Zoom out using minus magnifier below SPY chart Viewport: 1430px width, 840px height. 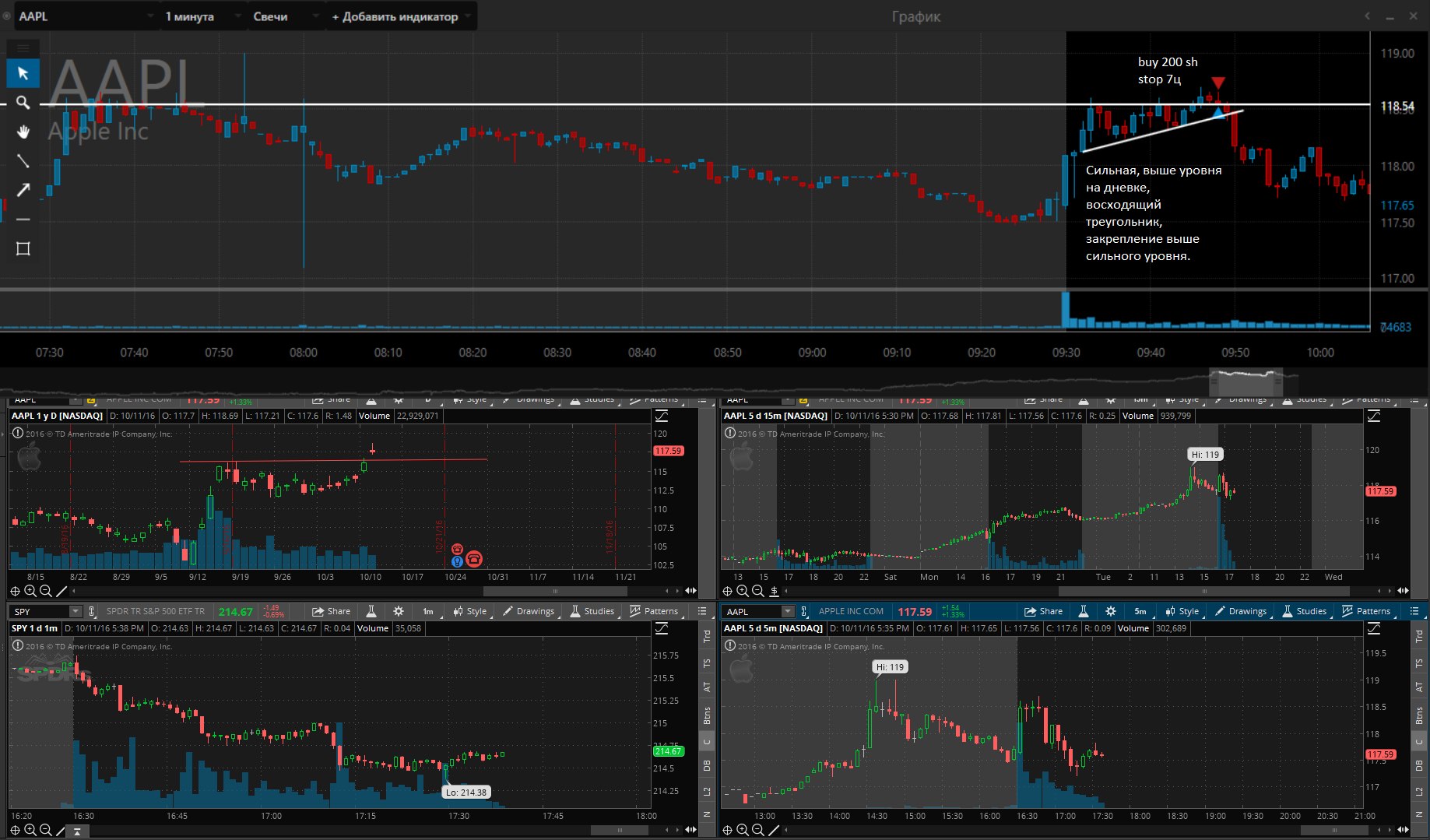(46, 830)
